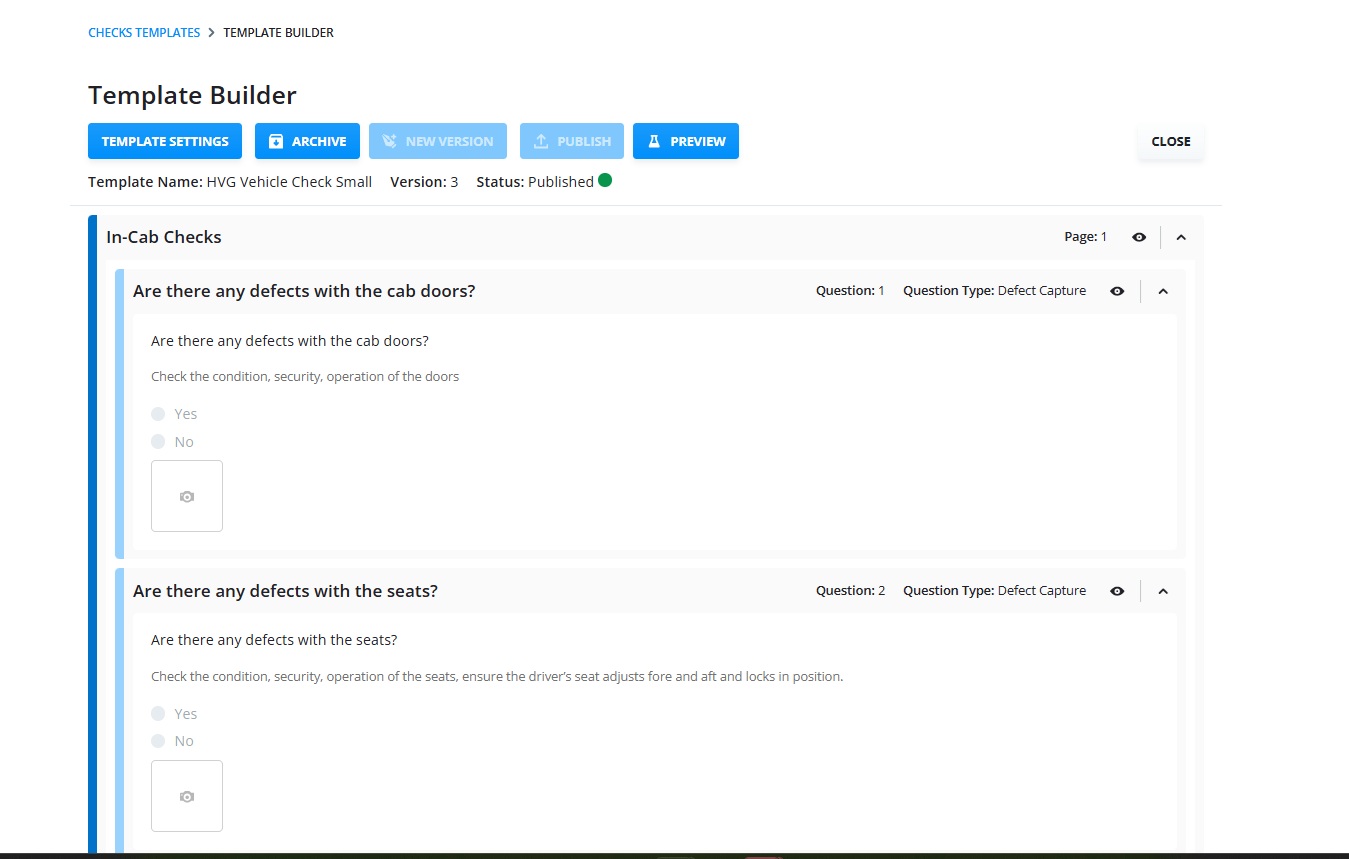Click the Archive button

(307, 141)
